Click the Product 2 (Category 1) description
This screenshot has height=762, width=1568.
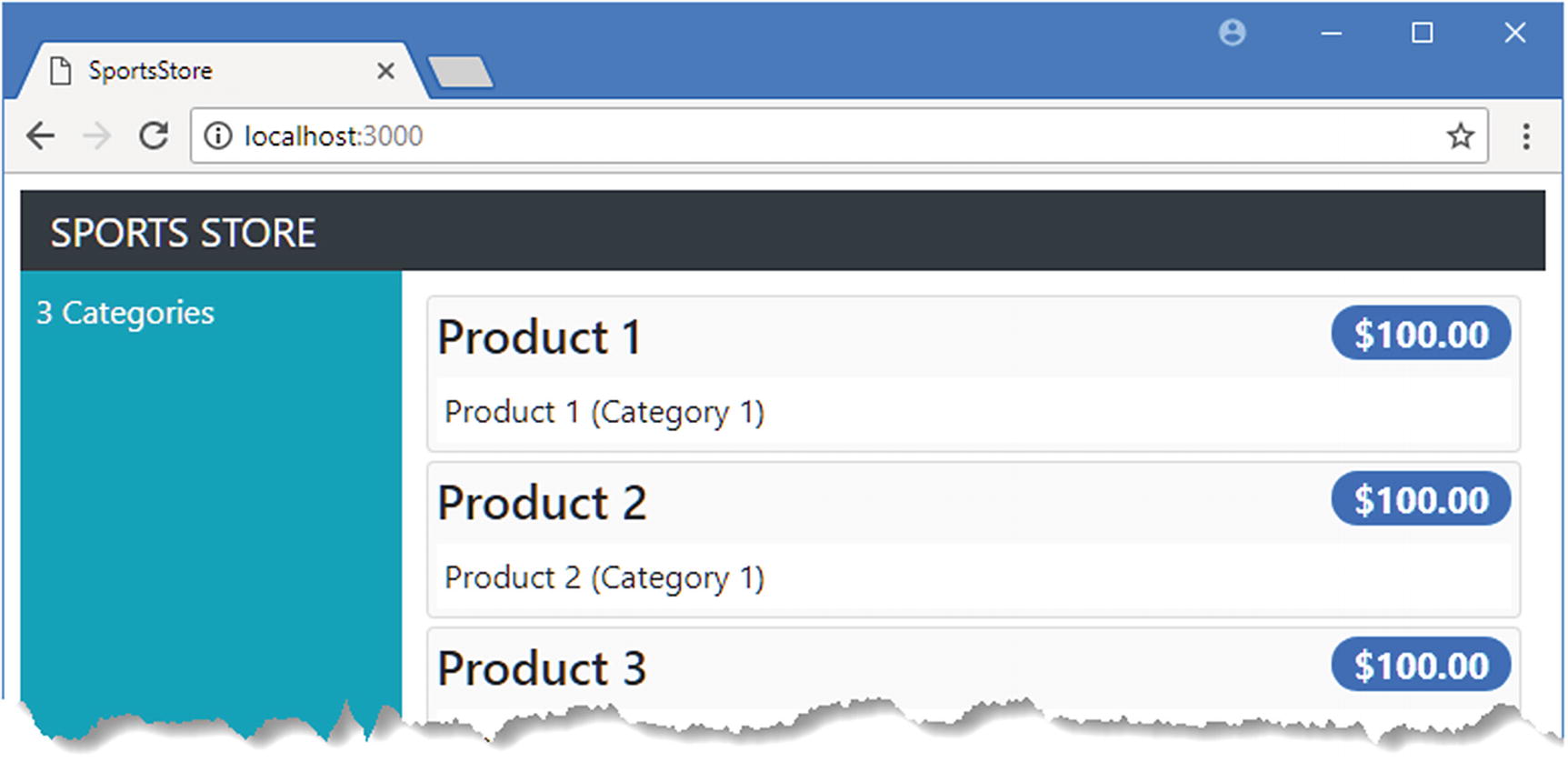604,578
